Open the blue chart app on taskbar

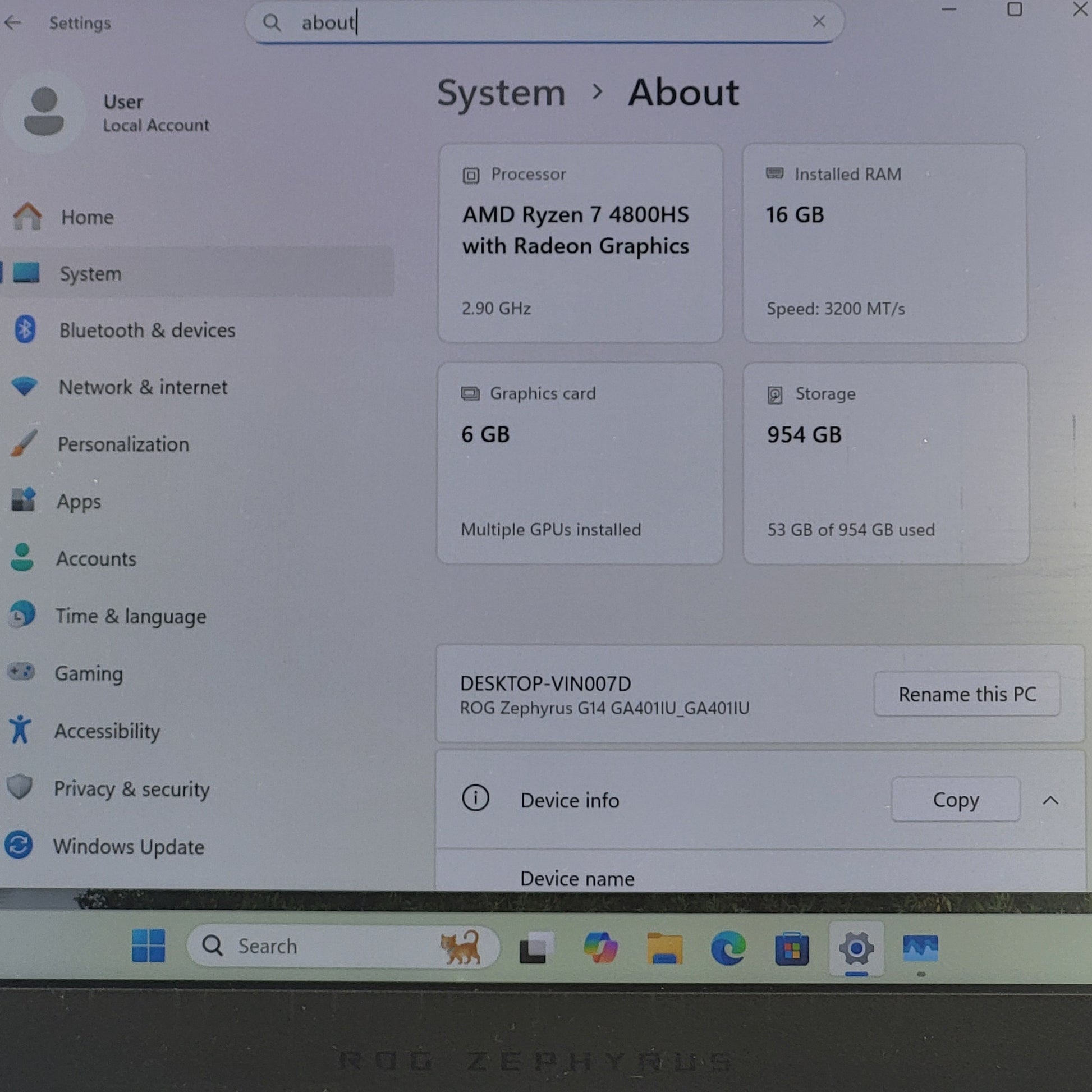click(920, 948)
